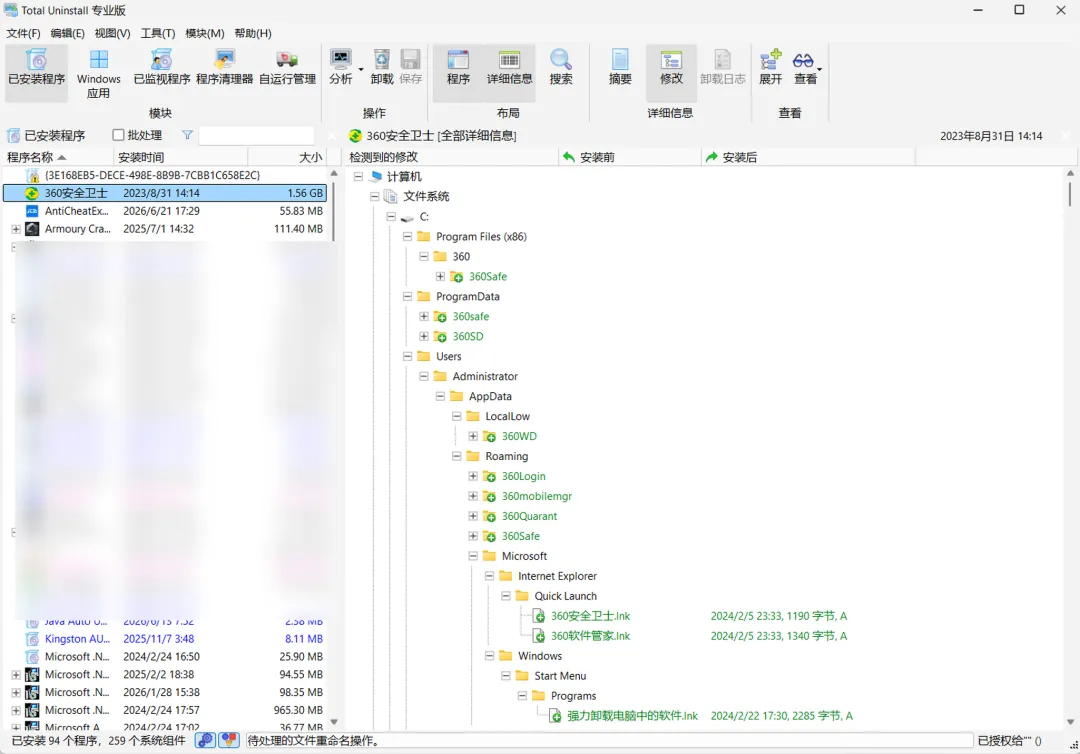The height and width of the screenshot is (754, 1080).
Task: Open the 分析 dropdown arrow
Action: 360,69
